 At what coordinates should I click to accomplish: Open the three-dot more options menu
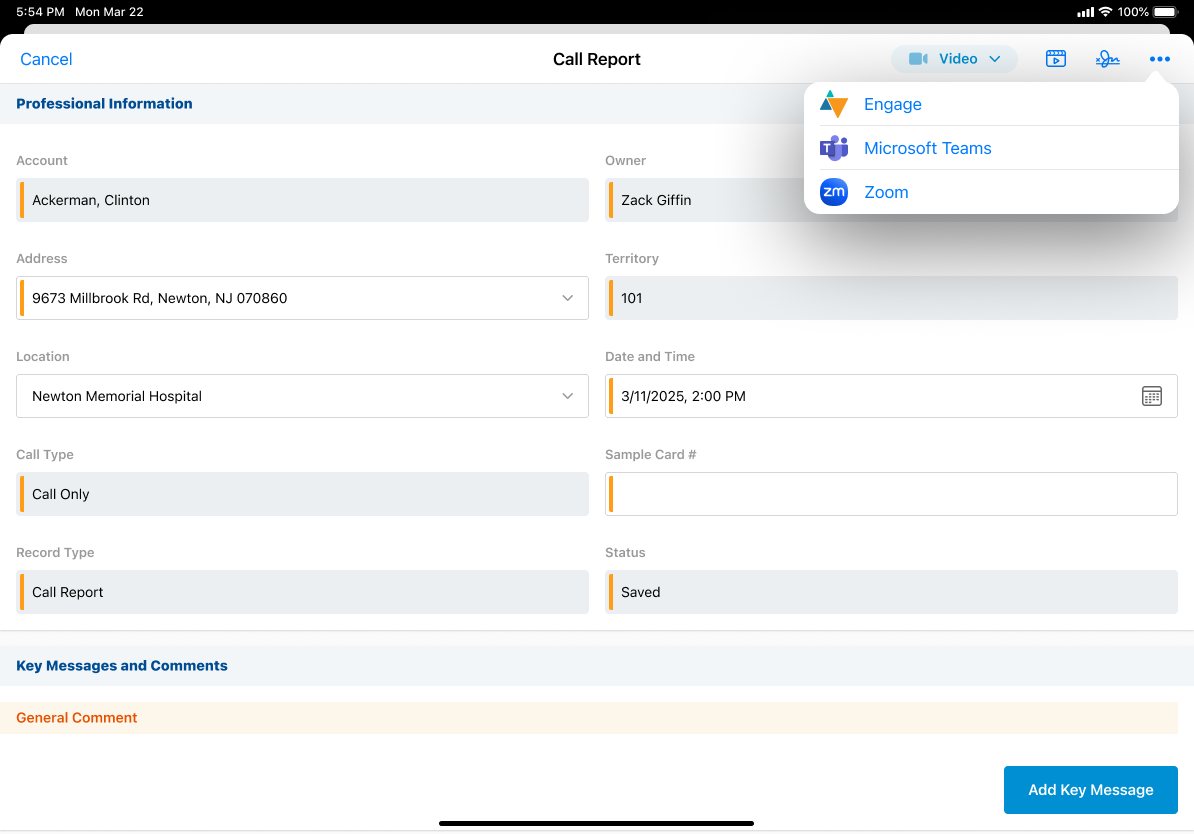click(x=1159, y=59)
